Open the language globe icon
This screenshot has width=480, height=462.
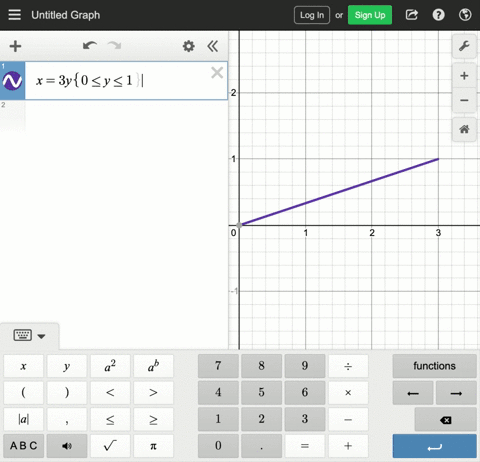click(x=465, y=15)
